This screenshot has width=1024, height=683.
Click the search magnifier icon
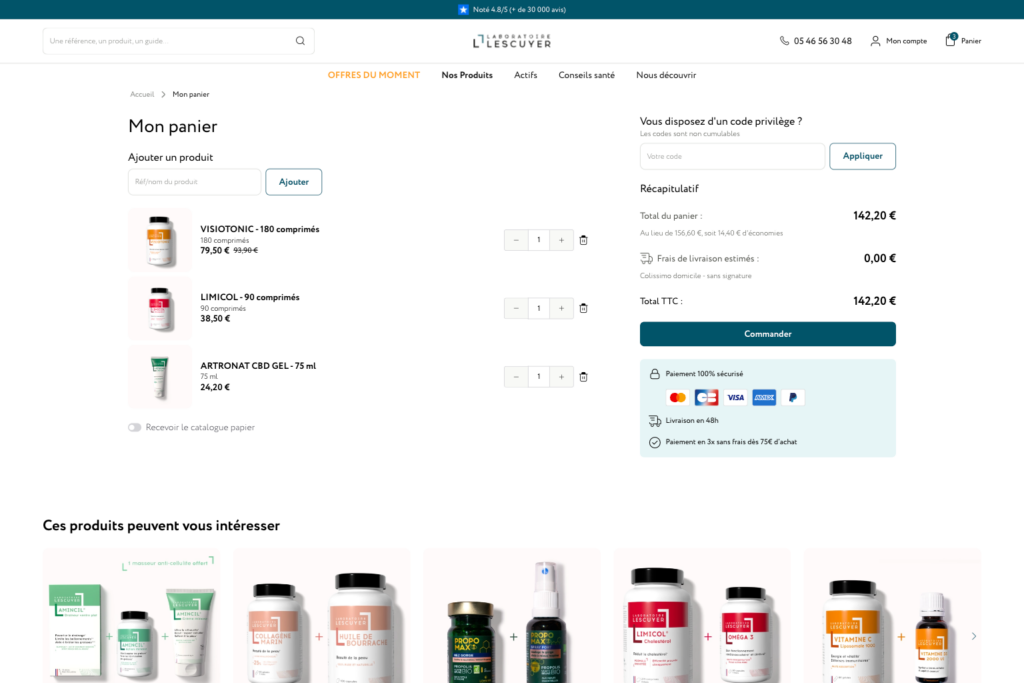point(300,40)
